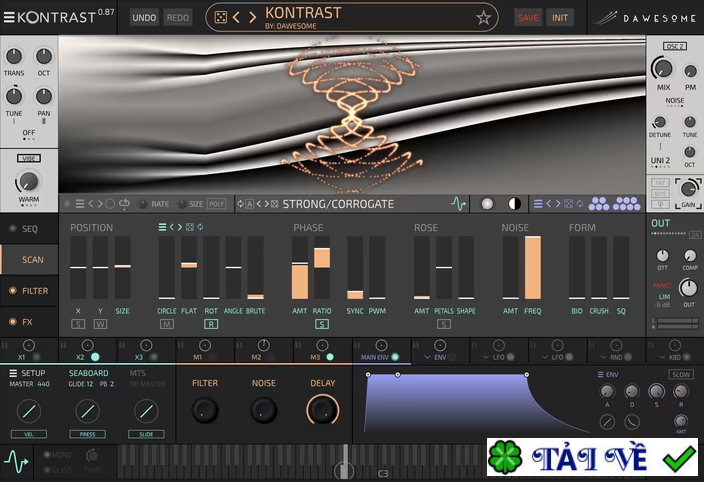This screenshot has height=482, width=704.
Task: Select the concave curve shape icon under D knob
Action: [x=632, y=422]
